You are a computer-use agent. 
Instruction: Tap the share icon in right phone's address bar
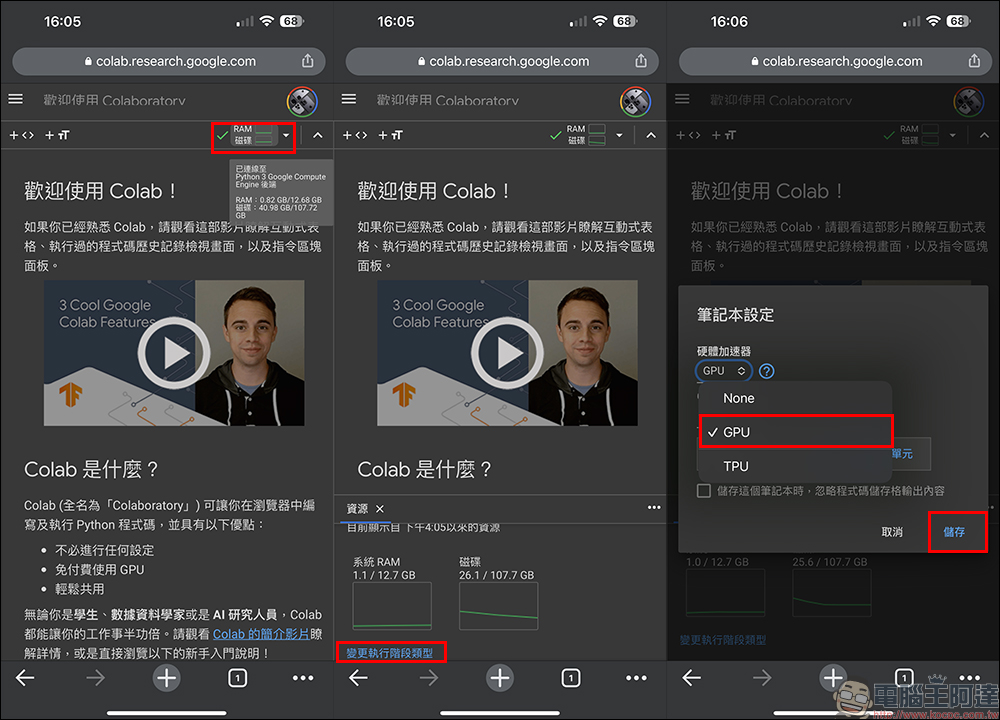tap(974, 61)
